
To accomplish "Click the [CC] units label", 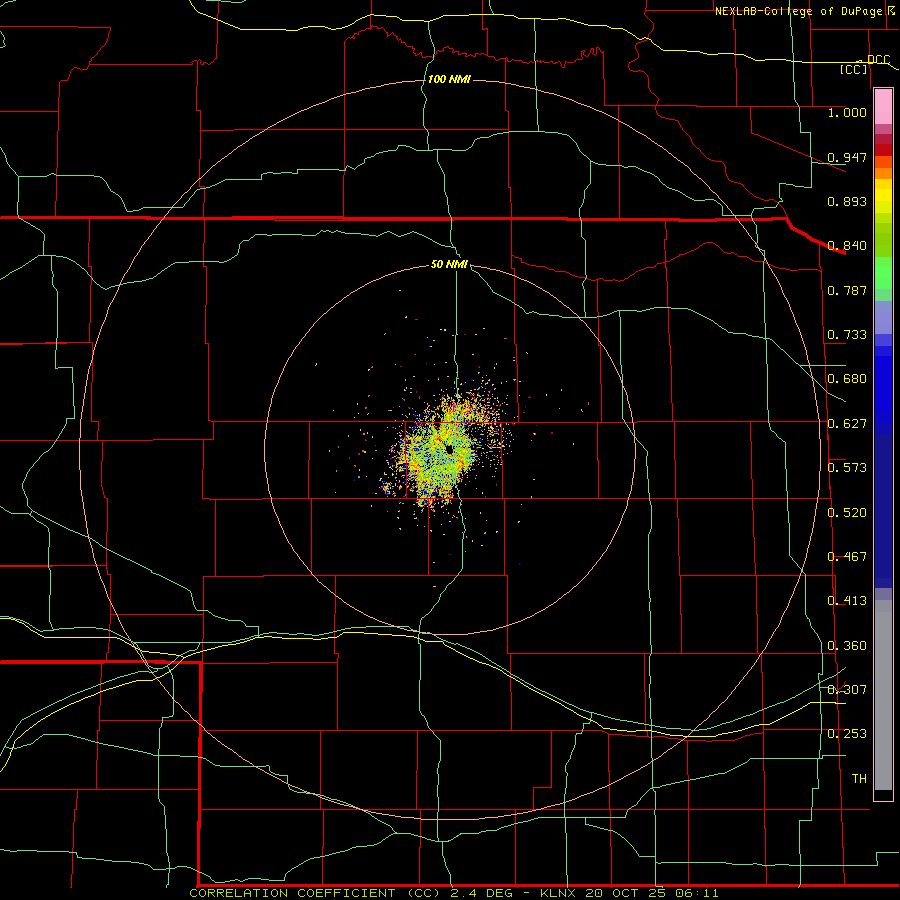I will 853,69.
